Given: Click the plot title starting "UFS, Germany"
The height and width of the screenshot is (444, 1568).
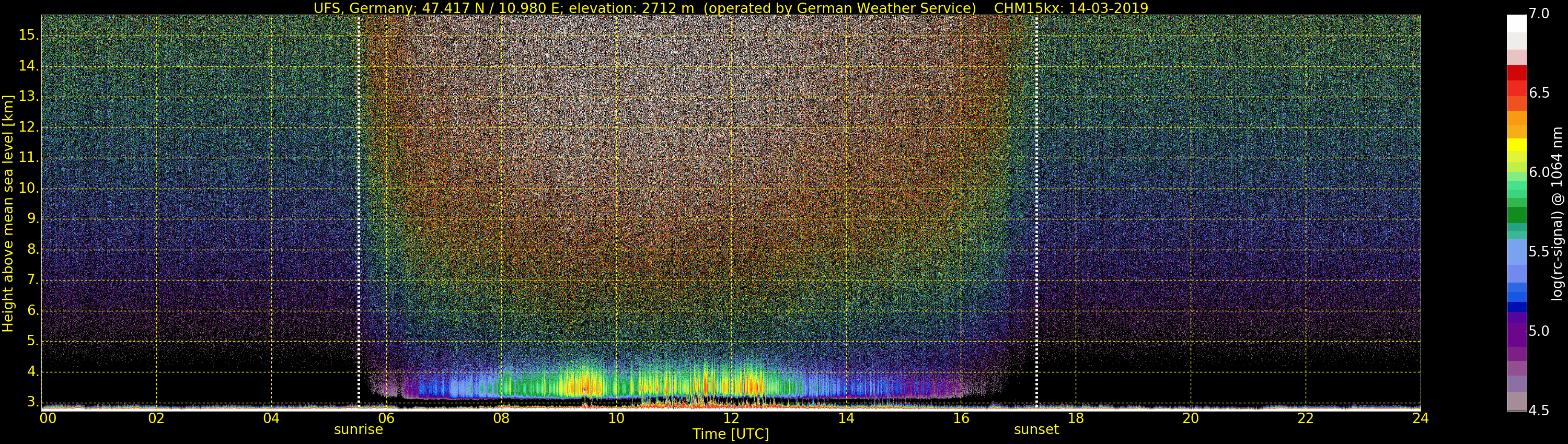Looking at the screenshot, I should pos(731,8).
